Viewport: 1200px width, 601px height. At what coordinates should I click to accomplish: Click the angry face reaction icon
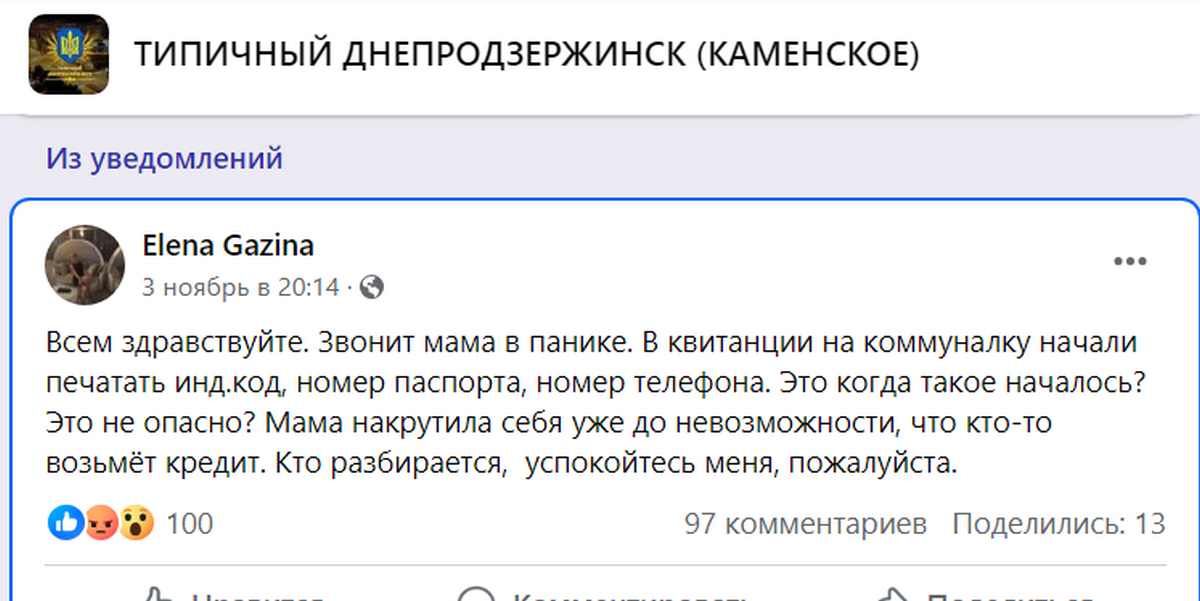[101, 522]
